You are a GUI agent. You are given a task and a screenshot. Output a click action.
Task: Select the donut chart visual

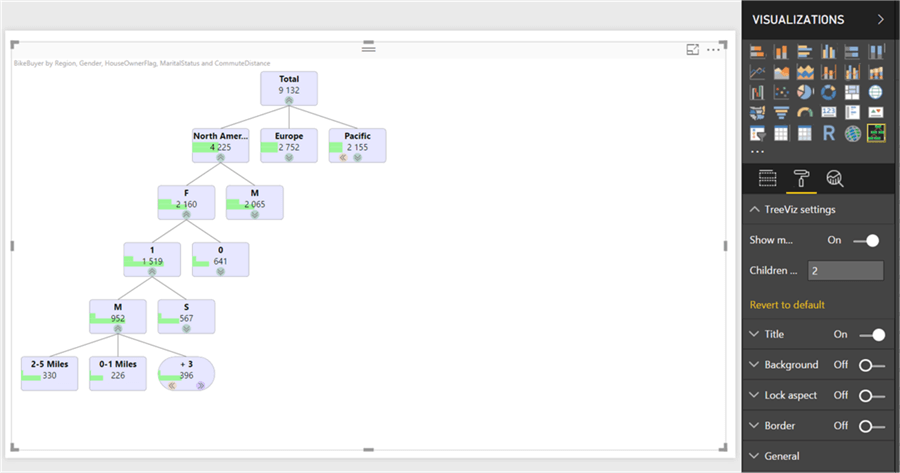(828, 92)
